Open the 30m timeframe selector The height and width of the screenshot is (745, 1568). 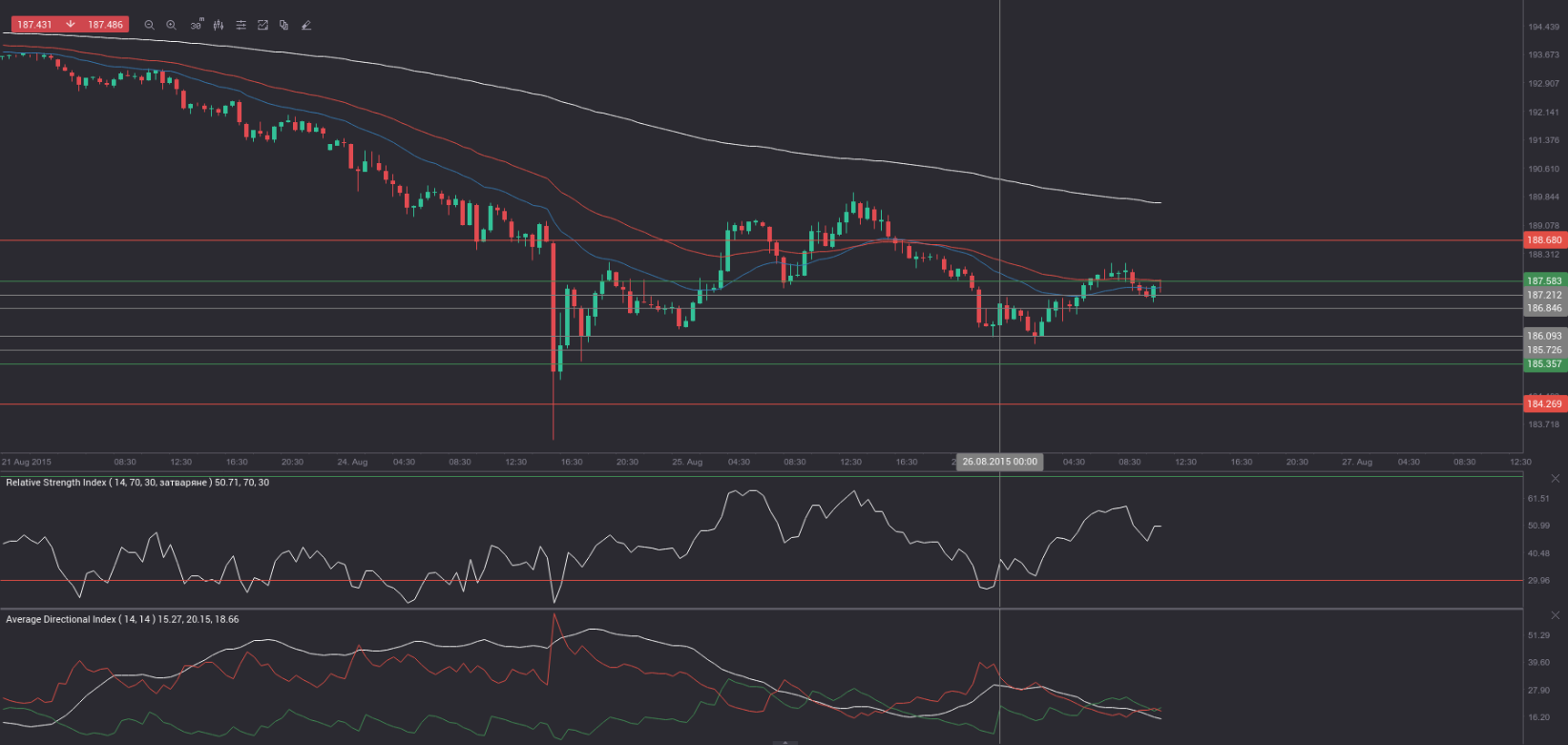(x=196, y=25)
